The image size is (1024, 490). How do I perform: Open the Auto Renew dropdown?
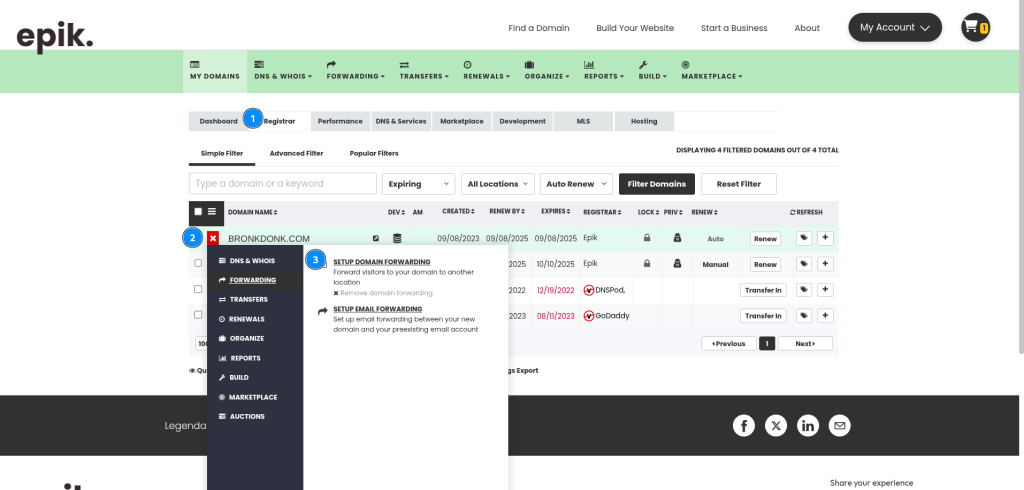pos(577,184)
